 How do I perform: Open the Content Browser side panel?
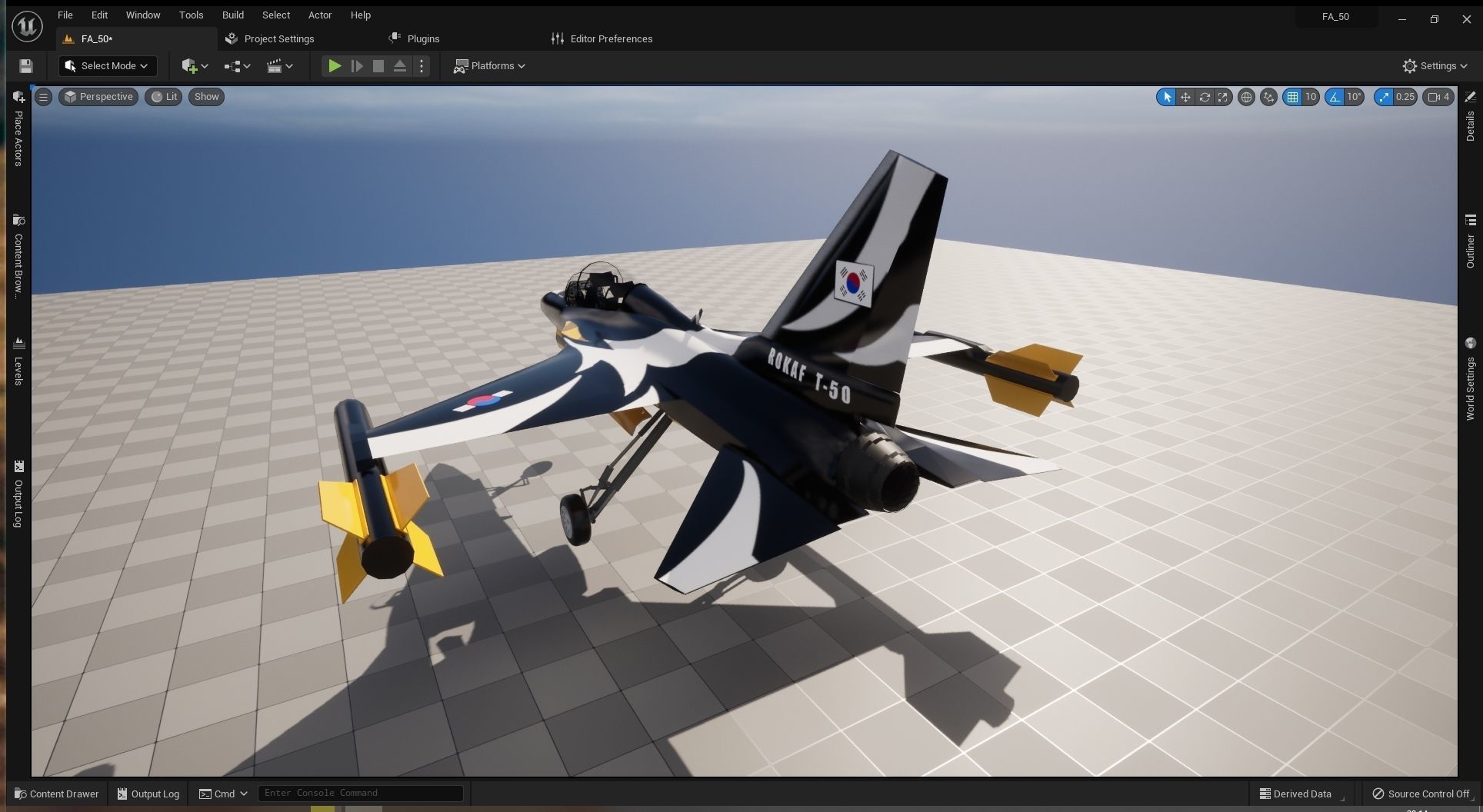tap(18, 257)
